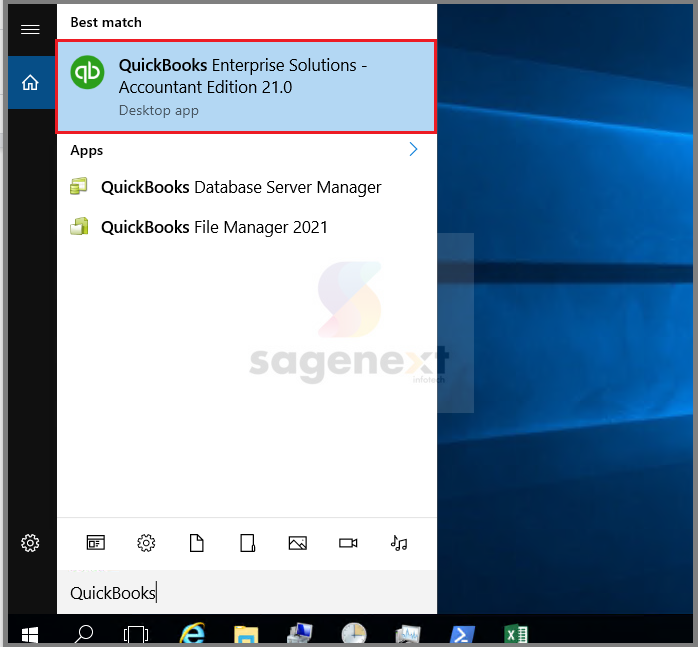Click the taskbar Search magnifier icon
Image resolution: width=698 pixels, height=647 pixels.
point(84,634)
